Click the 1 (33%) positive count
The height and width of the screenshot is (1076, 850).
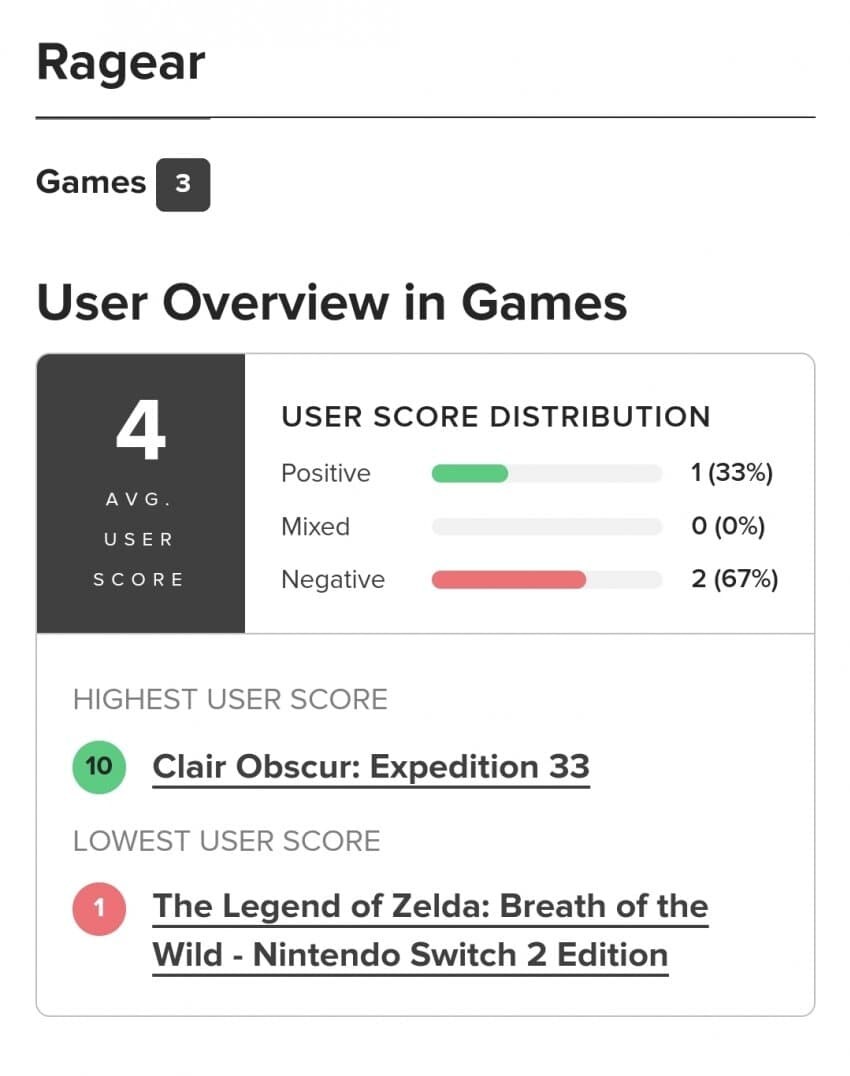coord(732,473)
